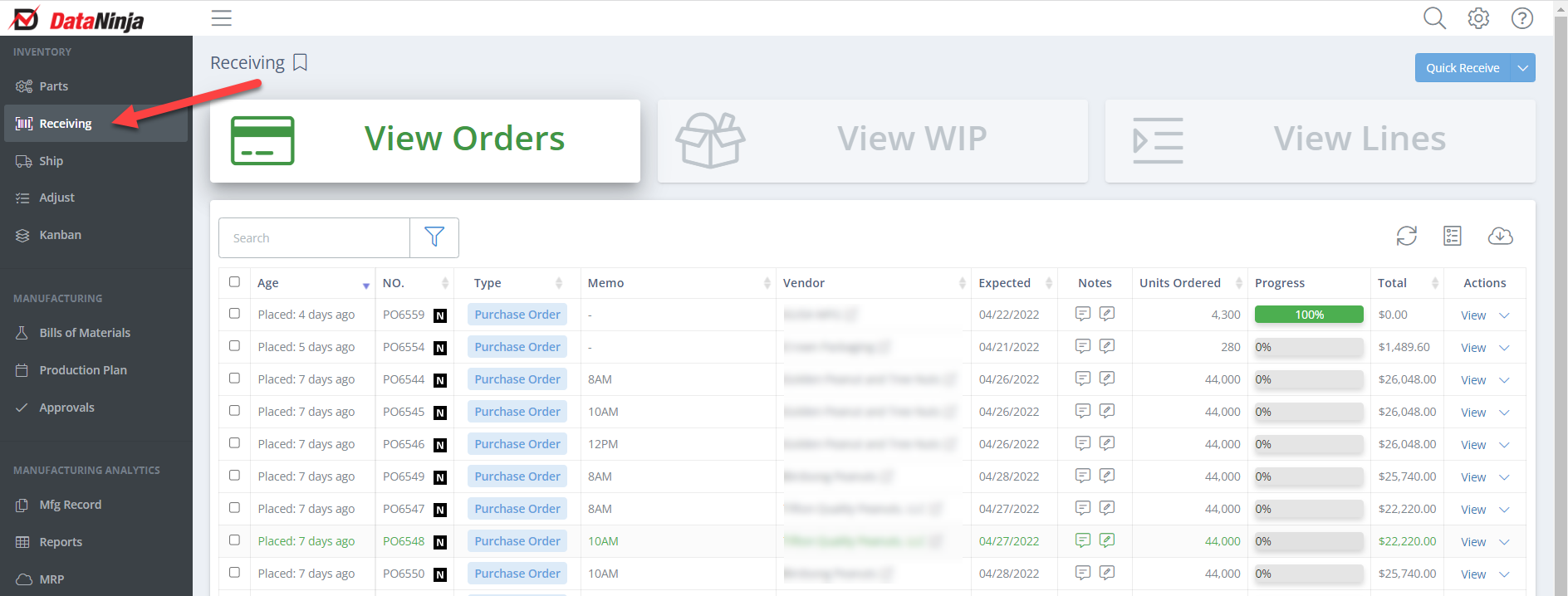Viewport: 1568px width, 596px height.
Task: Check the box for PO6549 row
Action: coord(234,476)
